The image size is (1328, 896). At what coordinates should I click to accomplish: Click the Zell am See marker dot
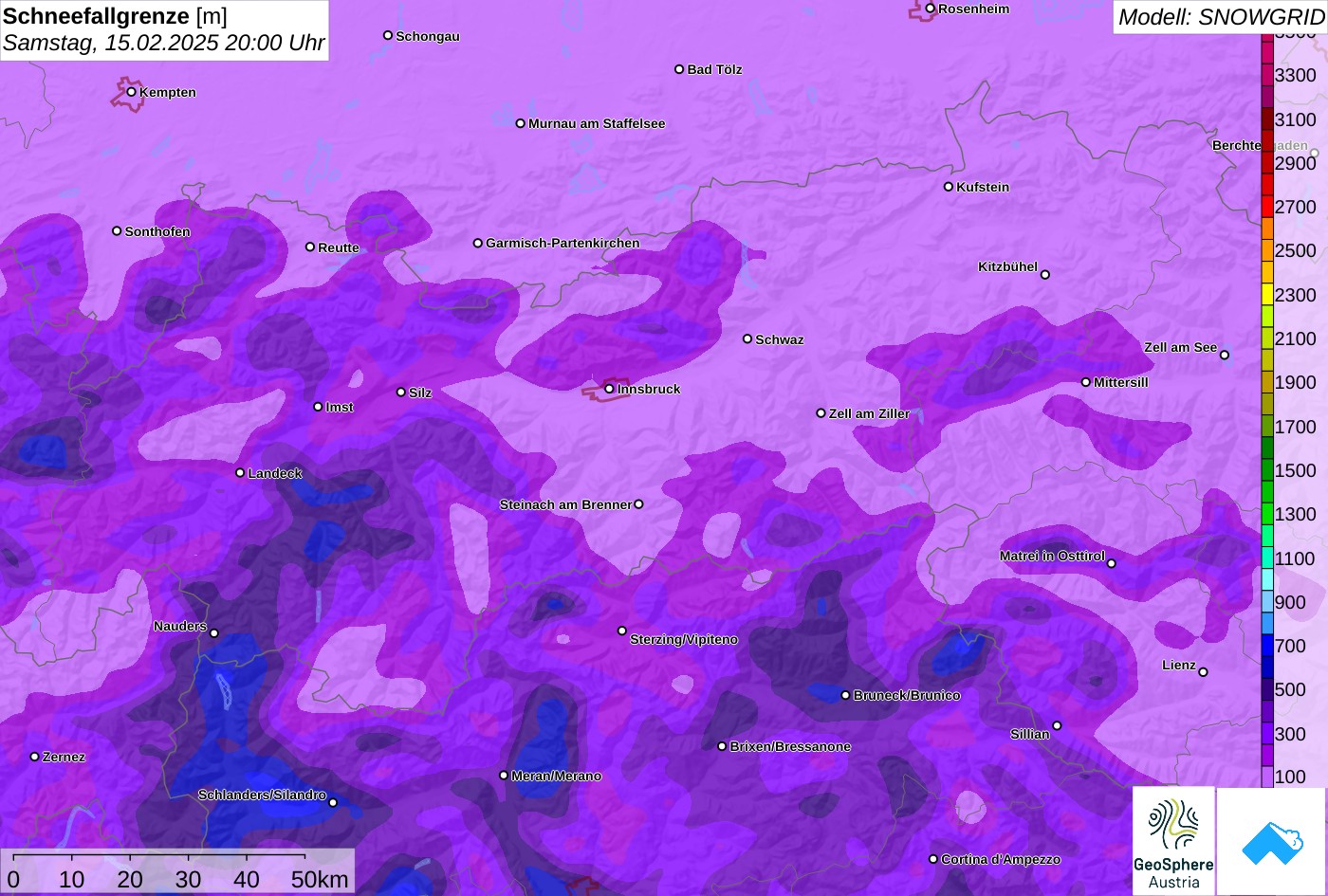[x=1225, y=356]
